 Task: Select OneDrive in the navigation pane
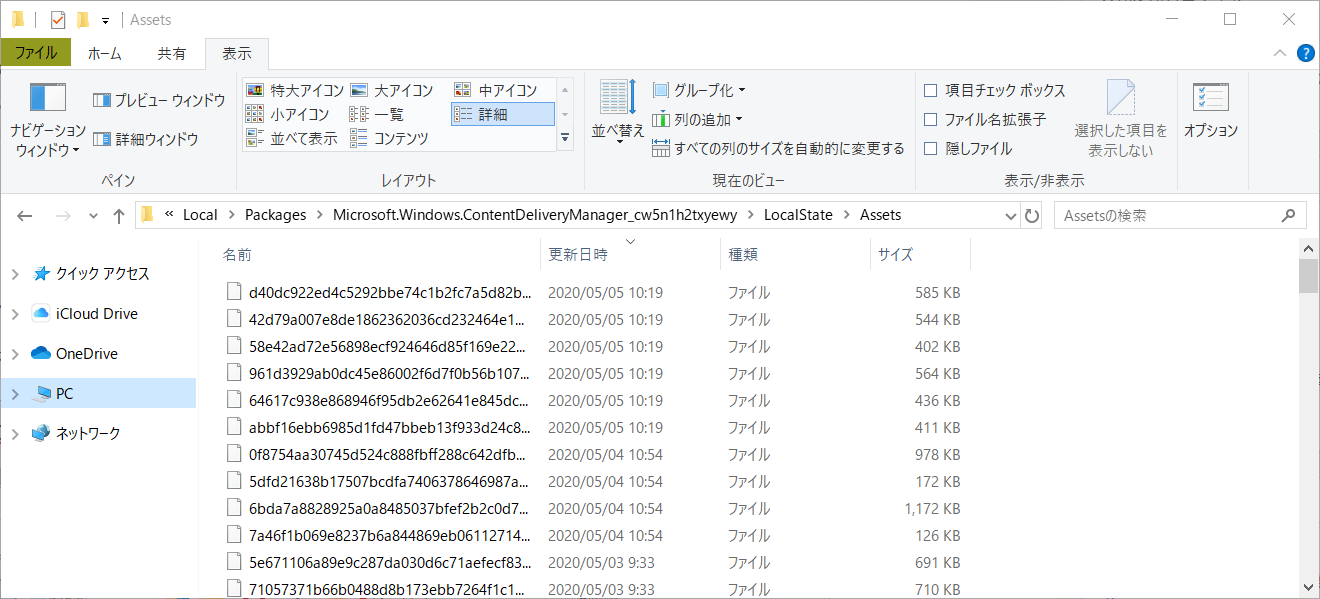coord(87,354)
